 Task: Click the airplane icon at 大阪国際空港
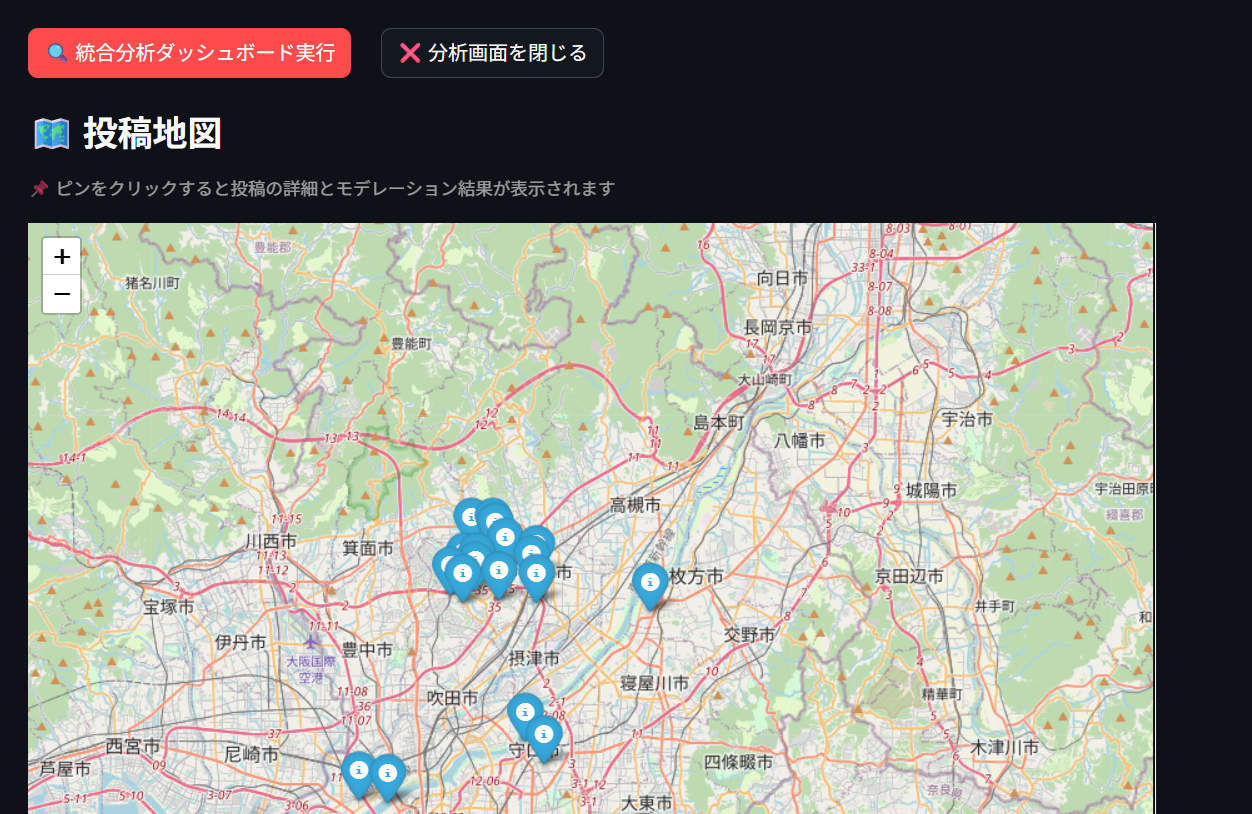coord(312,641)
